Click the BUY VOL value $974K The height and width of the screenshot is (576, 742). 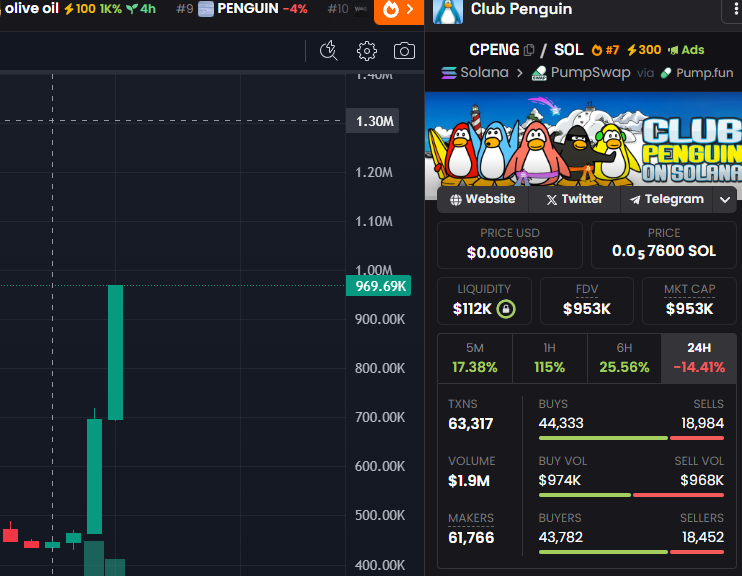click(x=559, y=480)
